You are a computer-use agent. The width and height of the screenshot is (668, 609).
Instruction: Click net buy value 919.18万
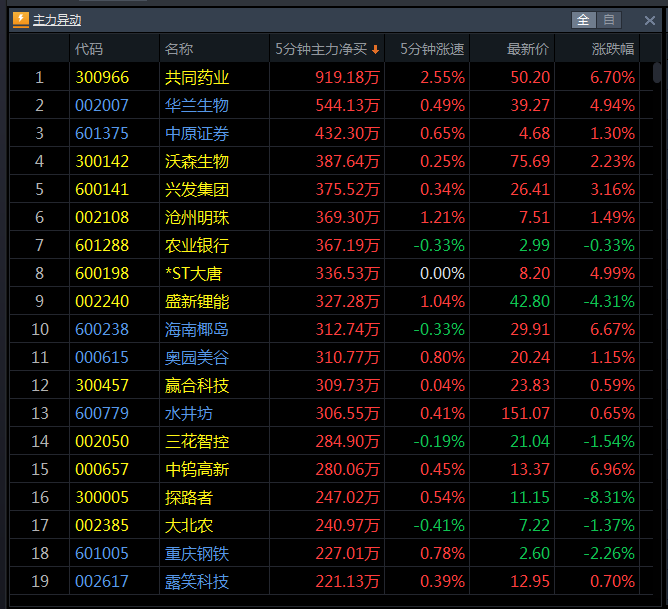pyautogui.click(x=347, y=77)
